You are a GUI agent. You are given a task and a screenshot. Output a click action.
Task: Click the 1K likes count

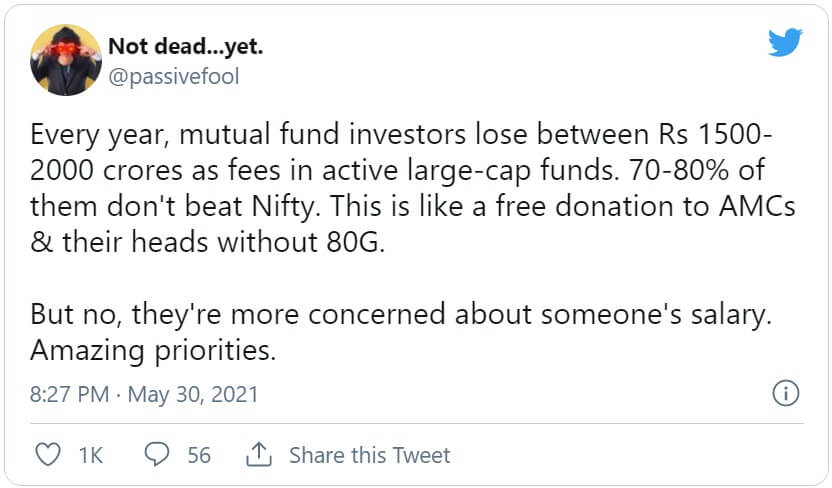click(90, 455)
